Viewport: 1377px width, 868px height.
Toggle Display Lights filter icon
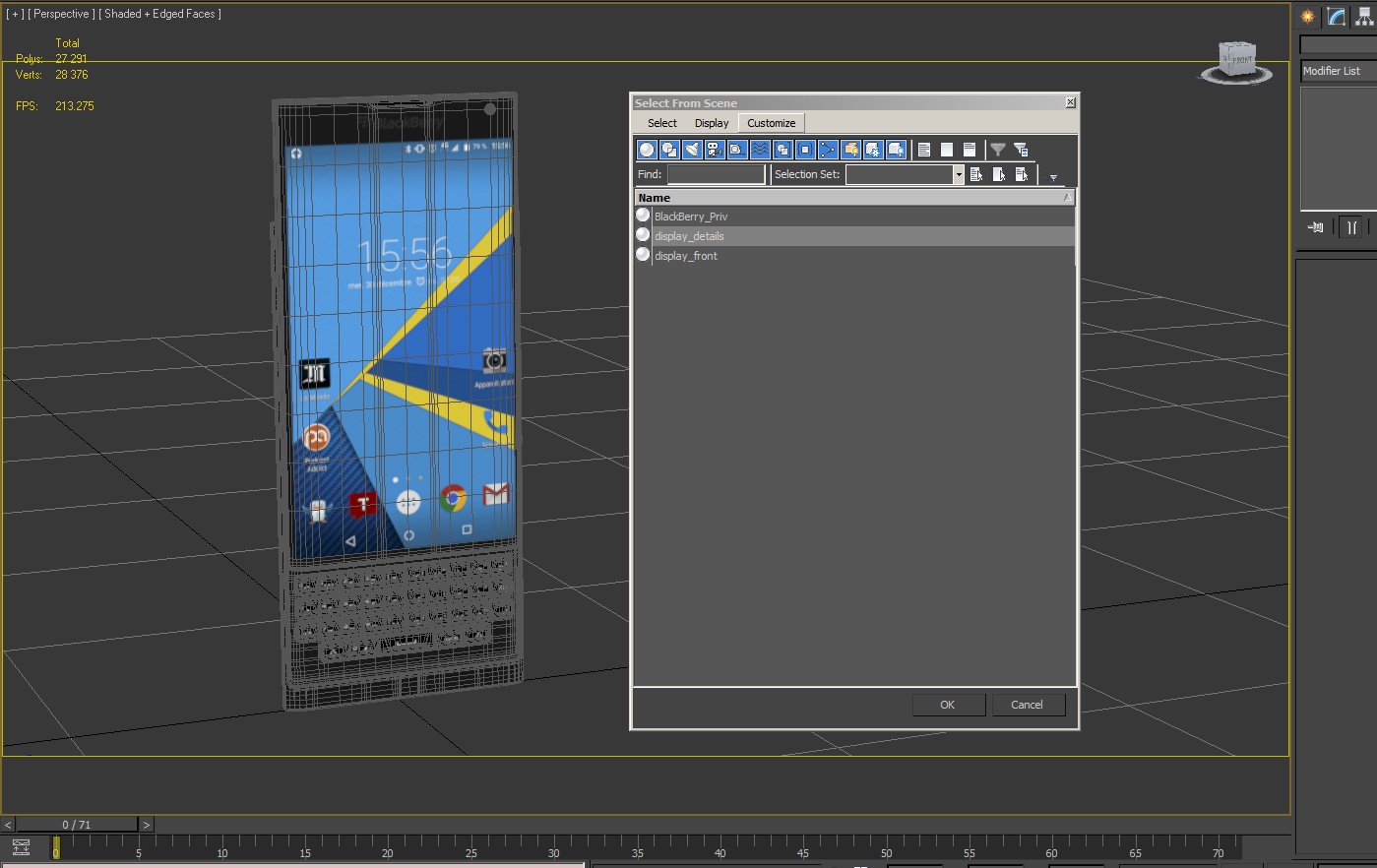click(692, 150)
